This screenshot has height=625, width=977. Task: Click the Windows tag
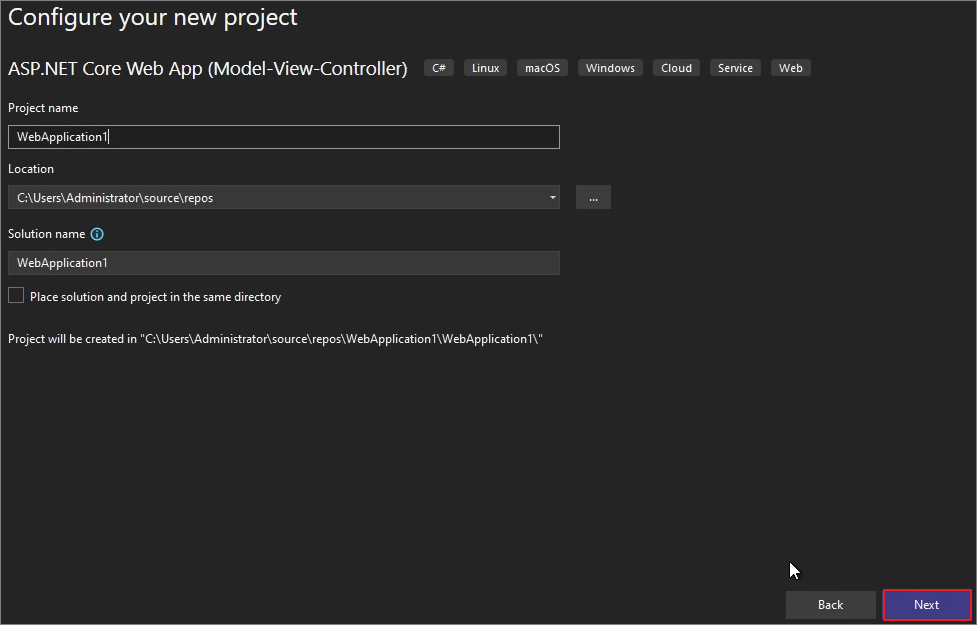click(610, 68)
